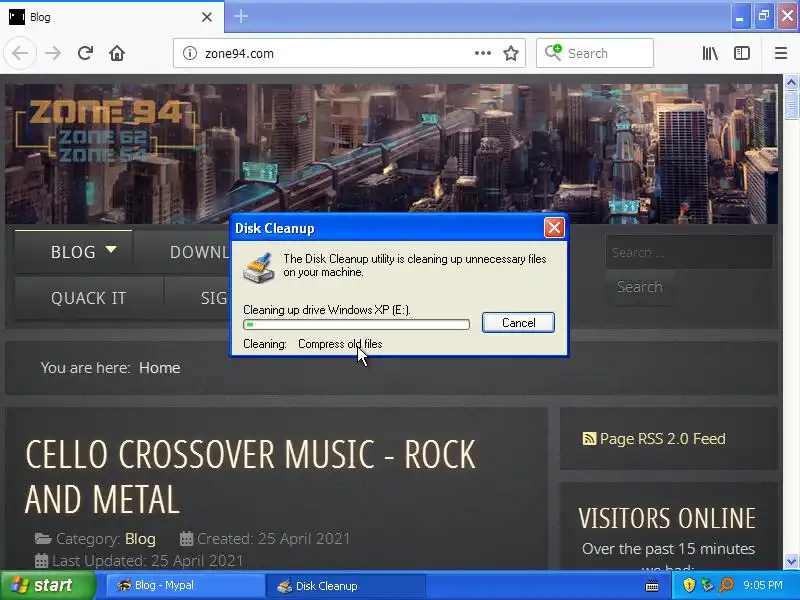The image size is (800, 600).
Task: Bookmark this page with the star icon
Action: [511, 53]
